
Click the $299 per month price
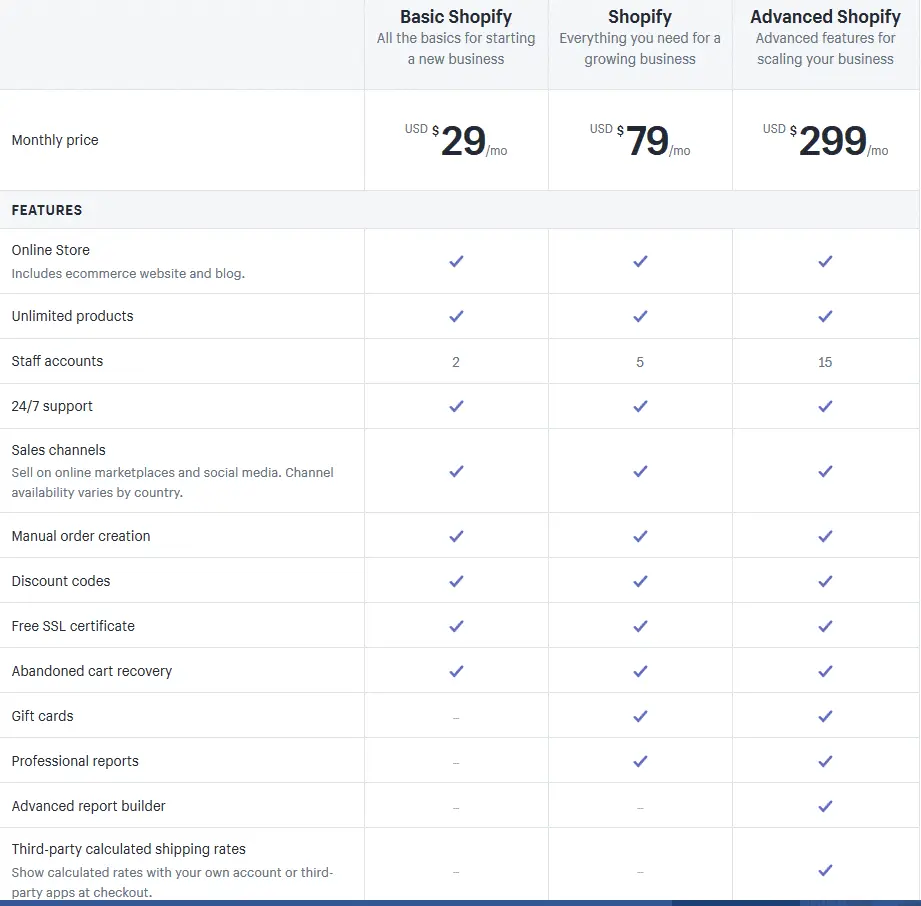tap(825, 140)
